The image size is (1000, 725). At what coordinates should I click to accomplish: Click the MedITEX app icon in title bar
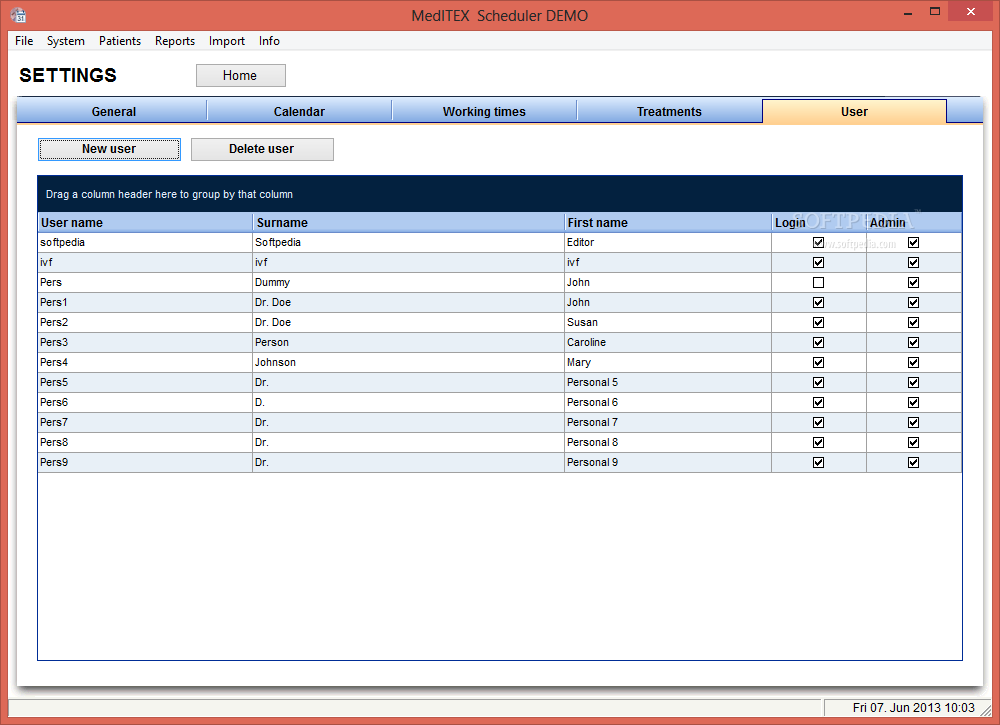(18, 15)
